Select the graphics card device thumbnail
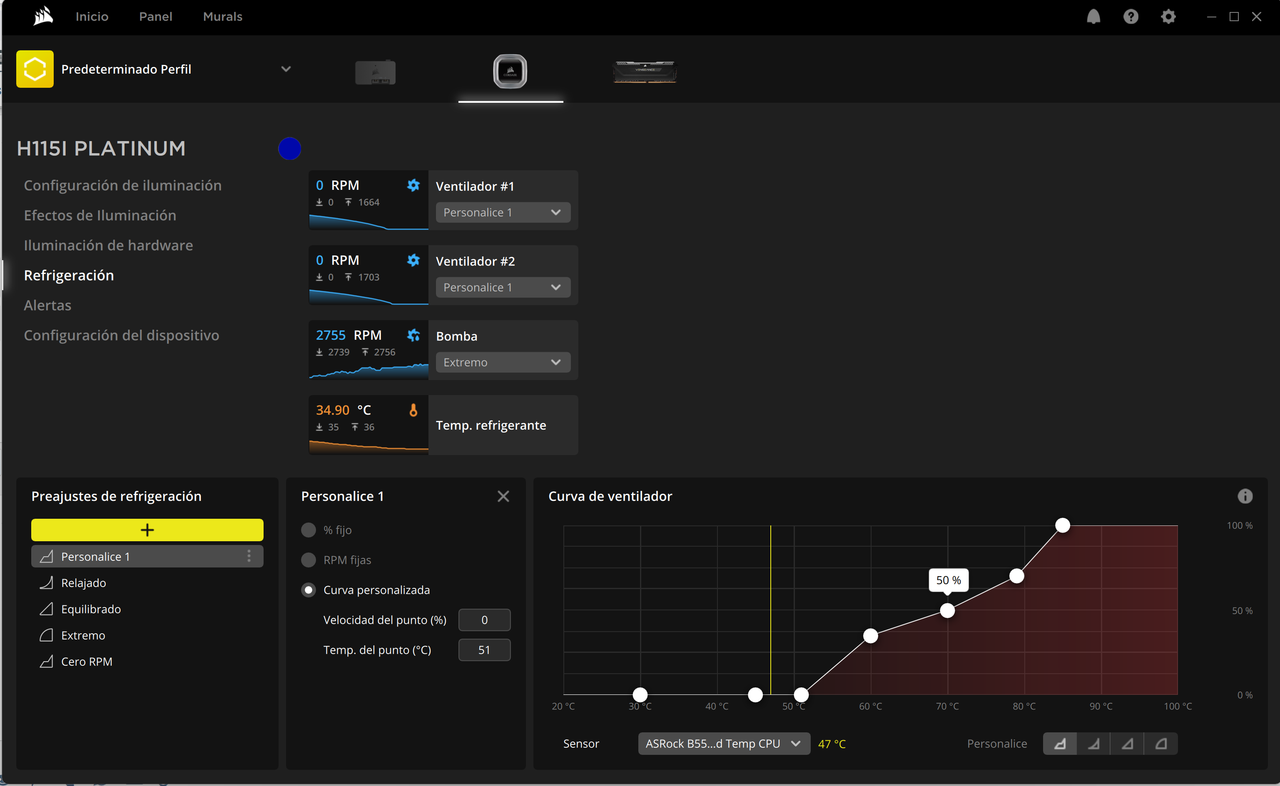This screenshot has width=1280, height=786. tap(375, 72)
